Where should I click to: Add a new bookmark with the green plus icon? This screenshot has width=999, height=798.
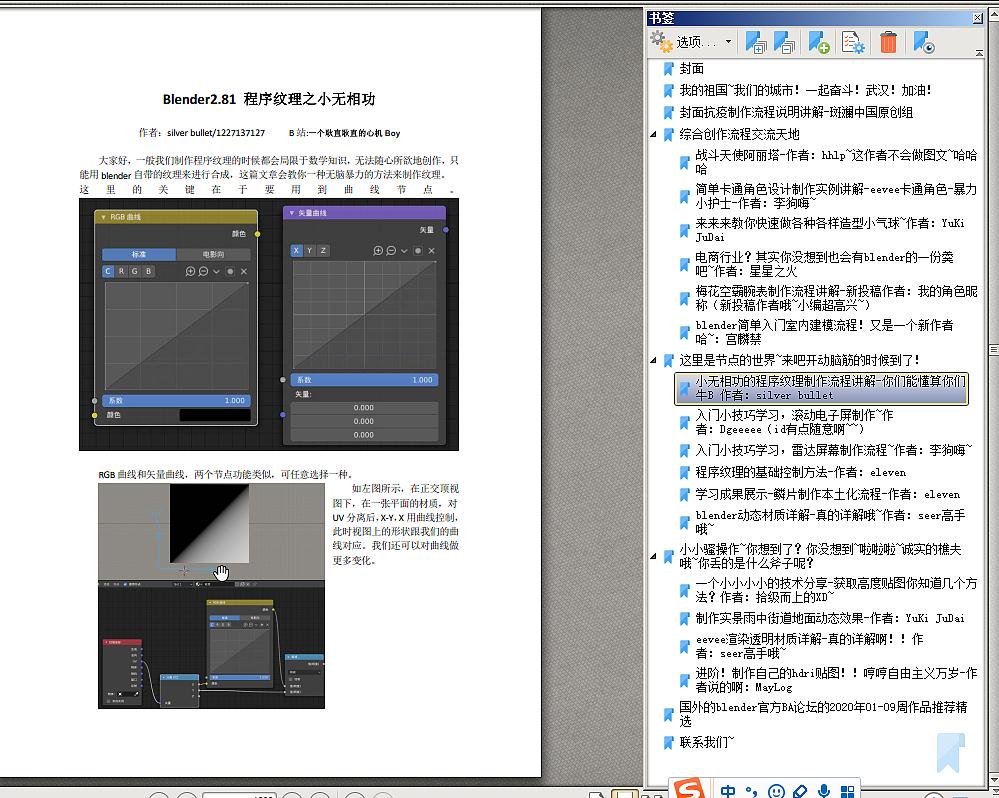pyautogui.click(x=819, y=42)
